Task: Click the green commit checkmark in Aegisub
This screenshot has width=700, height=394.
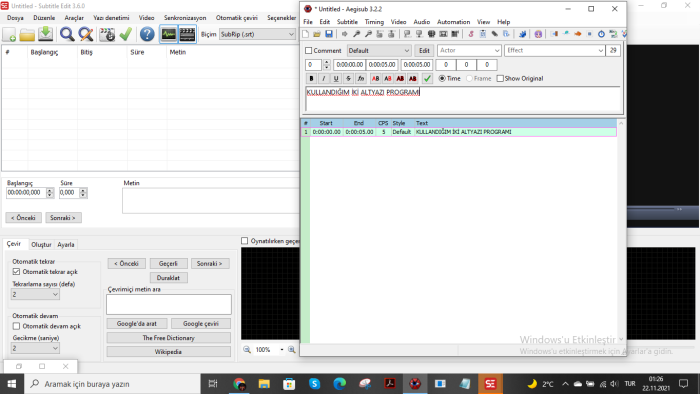Action: coord(427,79)
